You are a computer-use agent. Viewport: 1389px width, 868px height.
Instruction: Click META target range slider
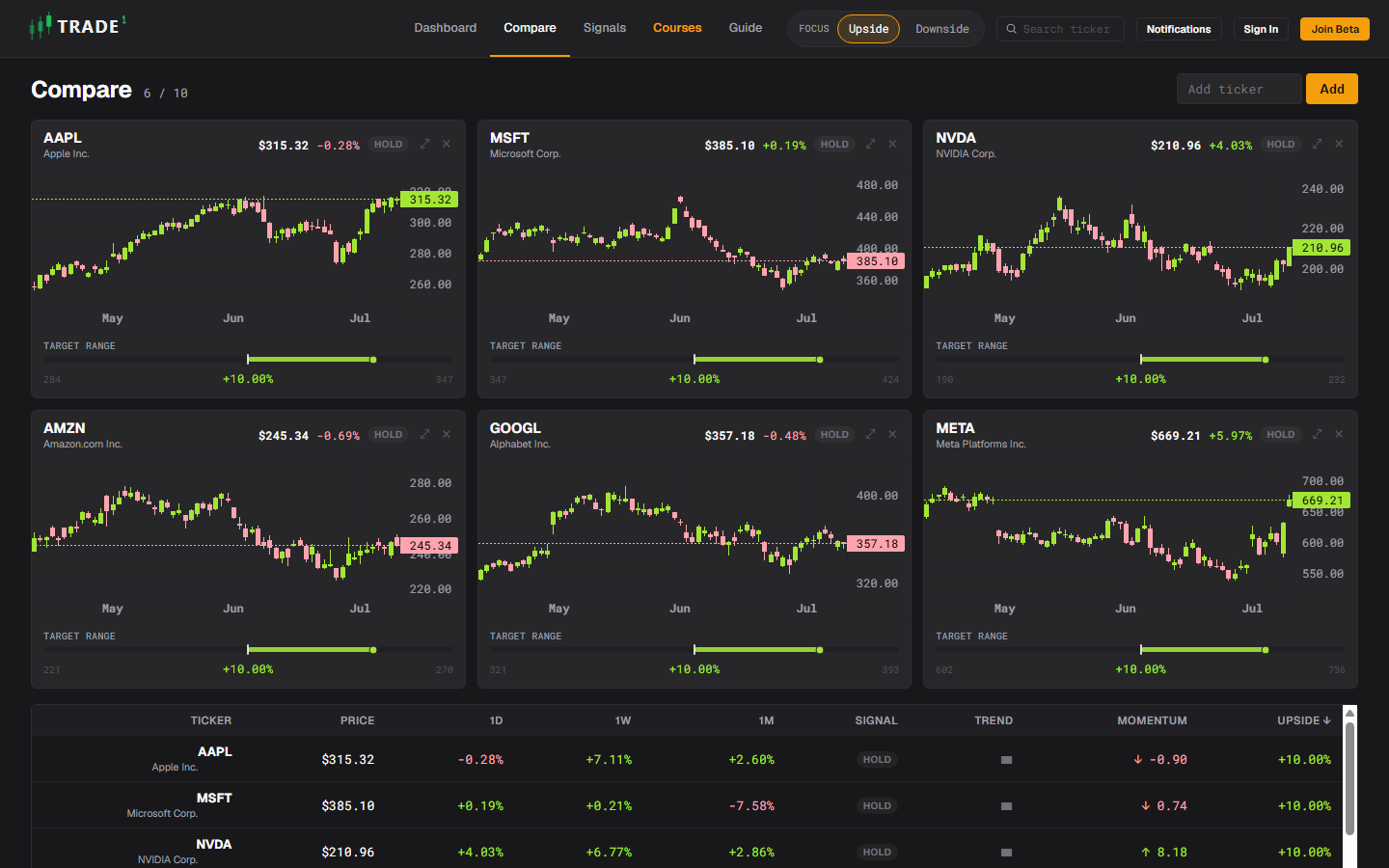1140,650
